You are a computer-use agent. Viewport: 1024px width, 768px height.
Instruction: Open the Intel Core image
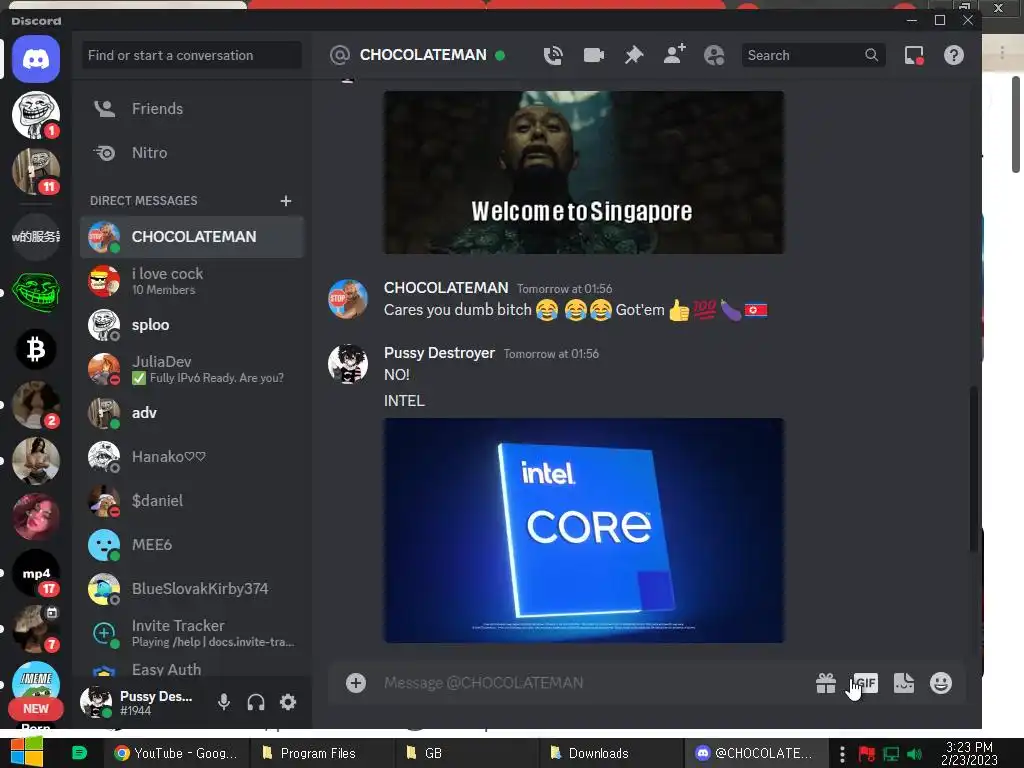584,530
